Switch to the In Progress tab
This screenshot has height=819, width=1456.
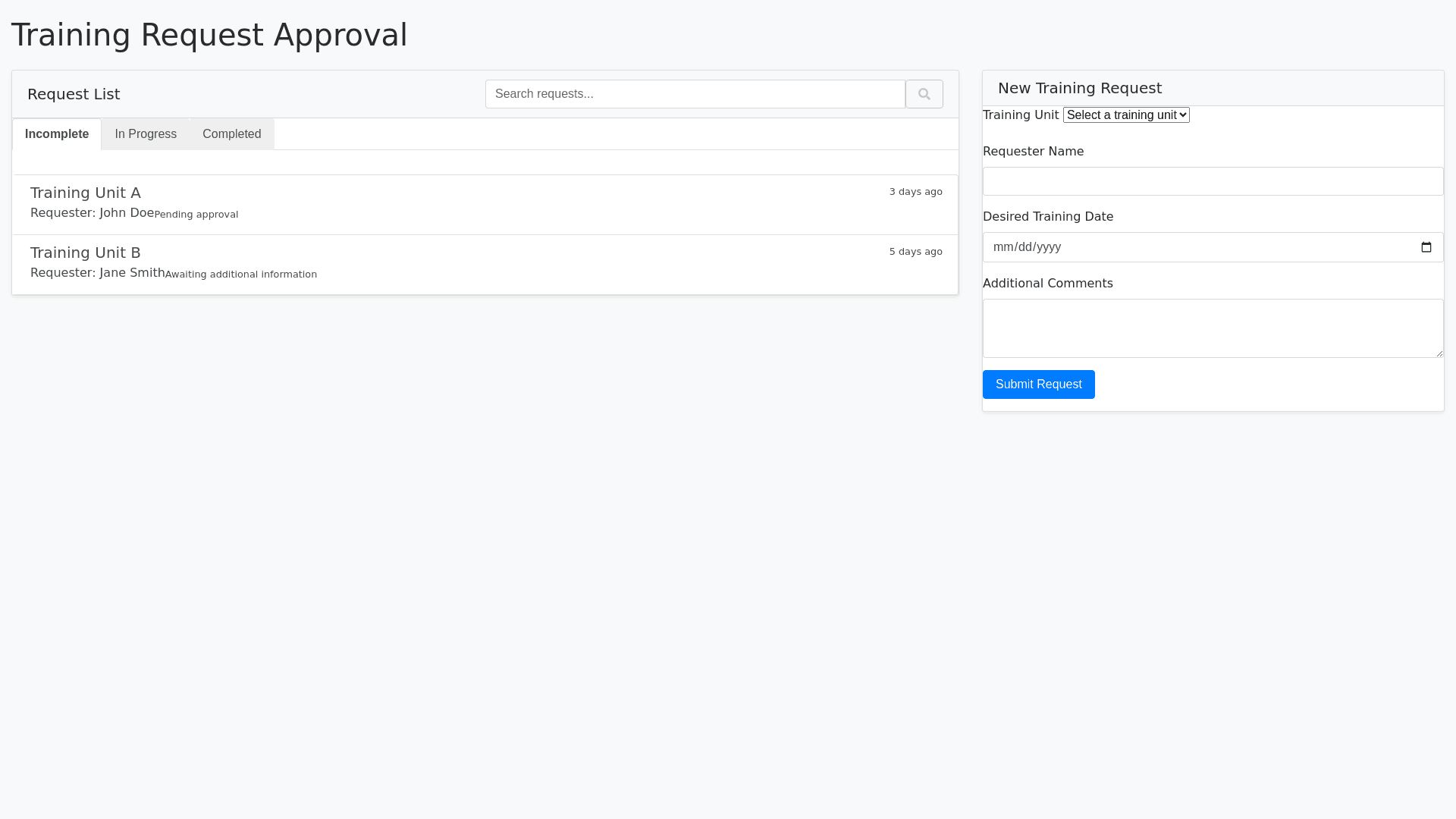(146, 134)
